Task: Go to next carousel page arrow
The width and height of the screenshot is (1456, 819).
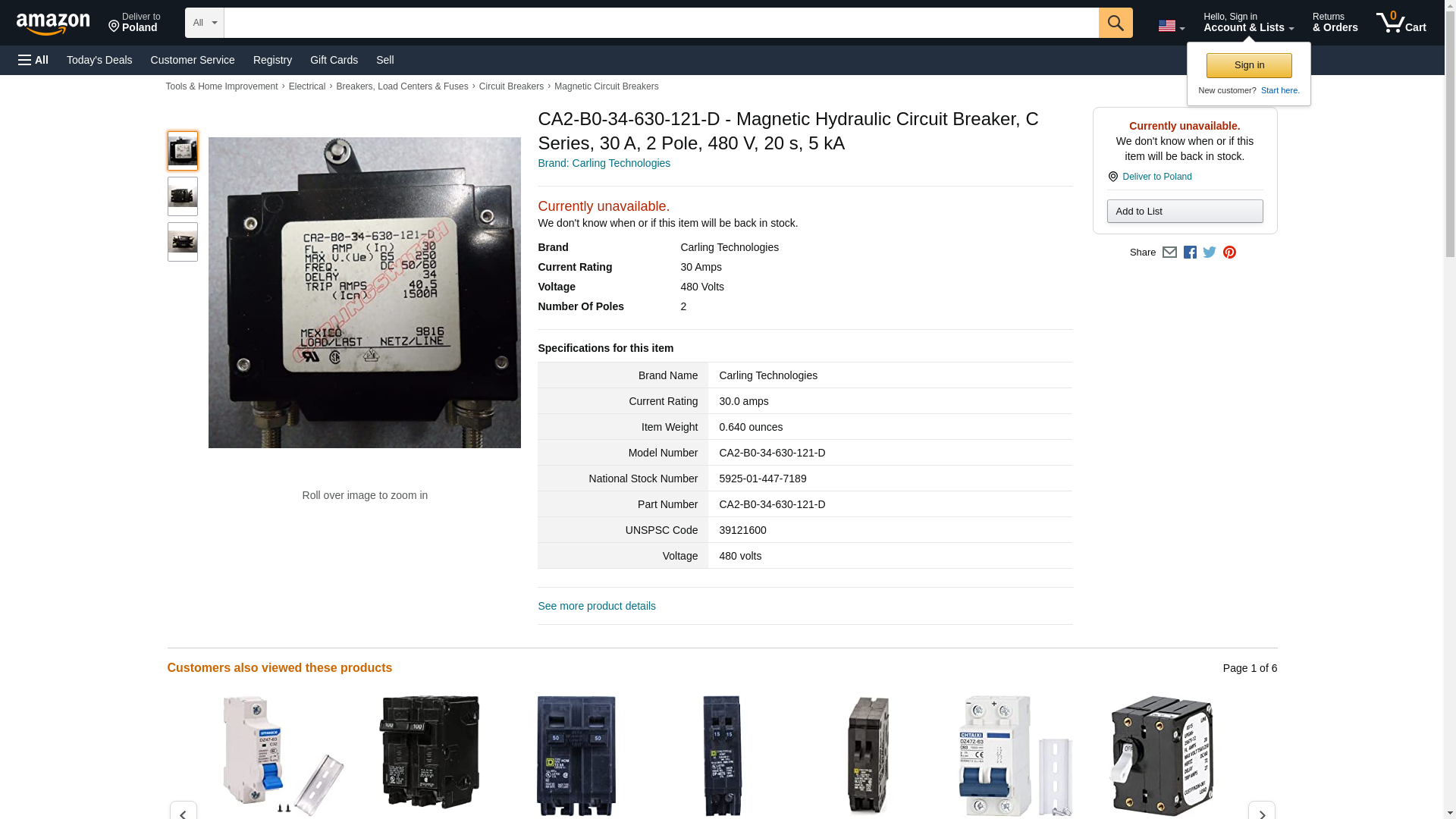Action: (x=1261, y=811)
